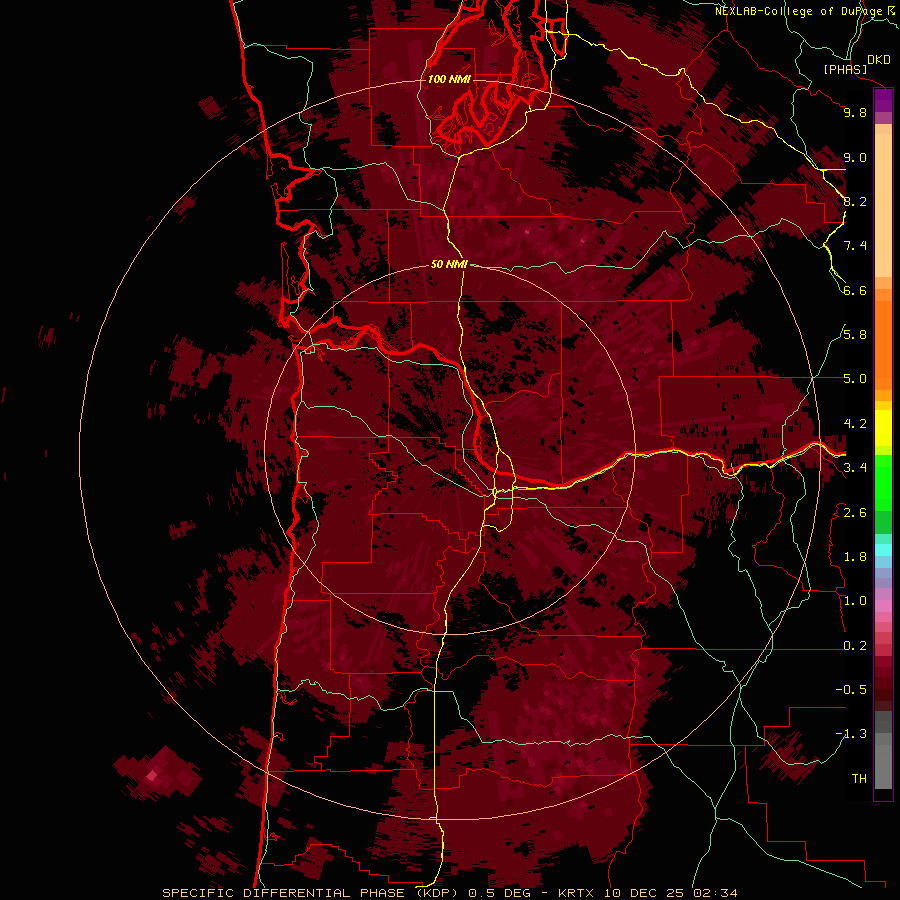
Task: Click the "10 DEC 25" date in the caption
Action: click(644, 893)
